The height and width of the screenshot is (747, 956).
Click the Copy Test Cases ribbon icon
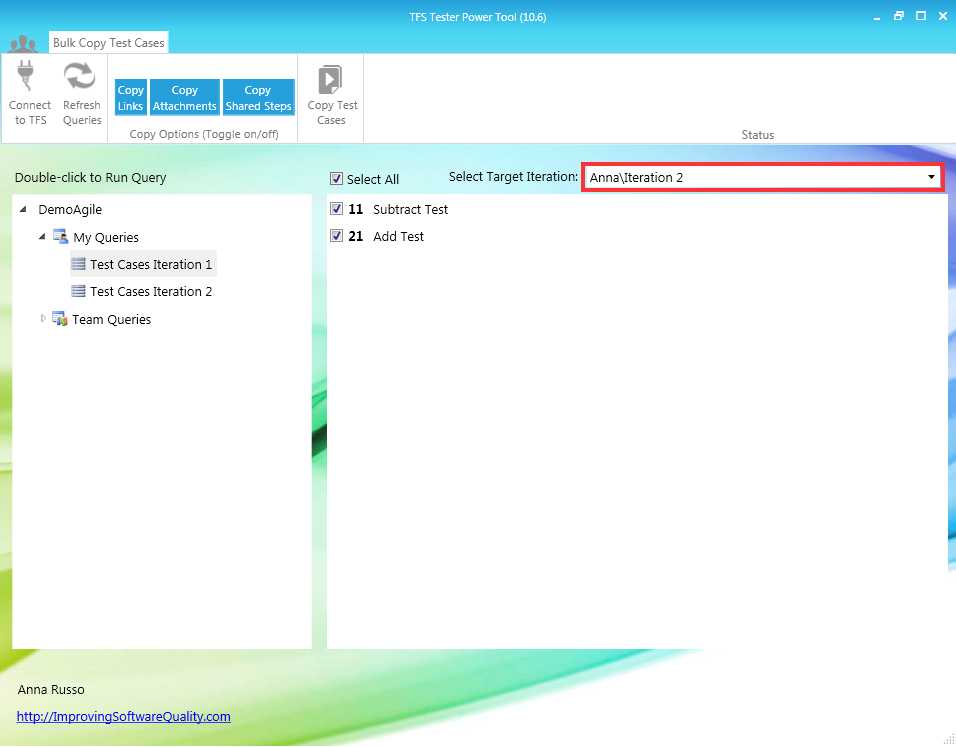click(x=331, y=88)
